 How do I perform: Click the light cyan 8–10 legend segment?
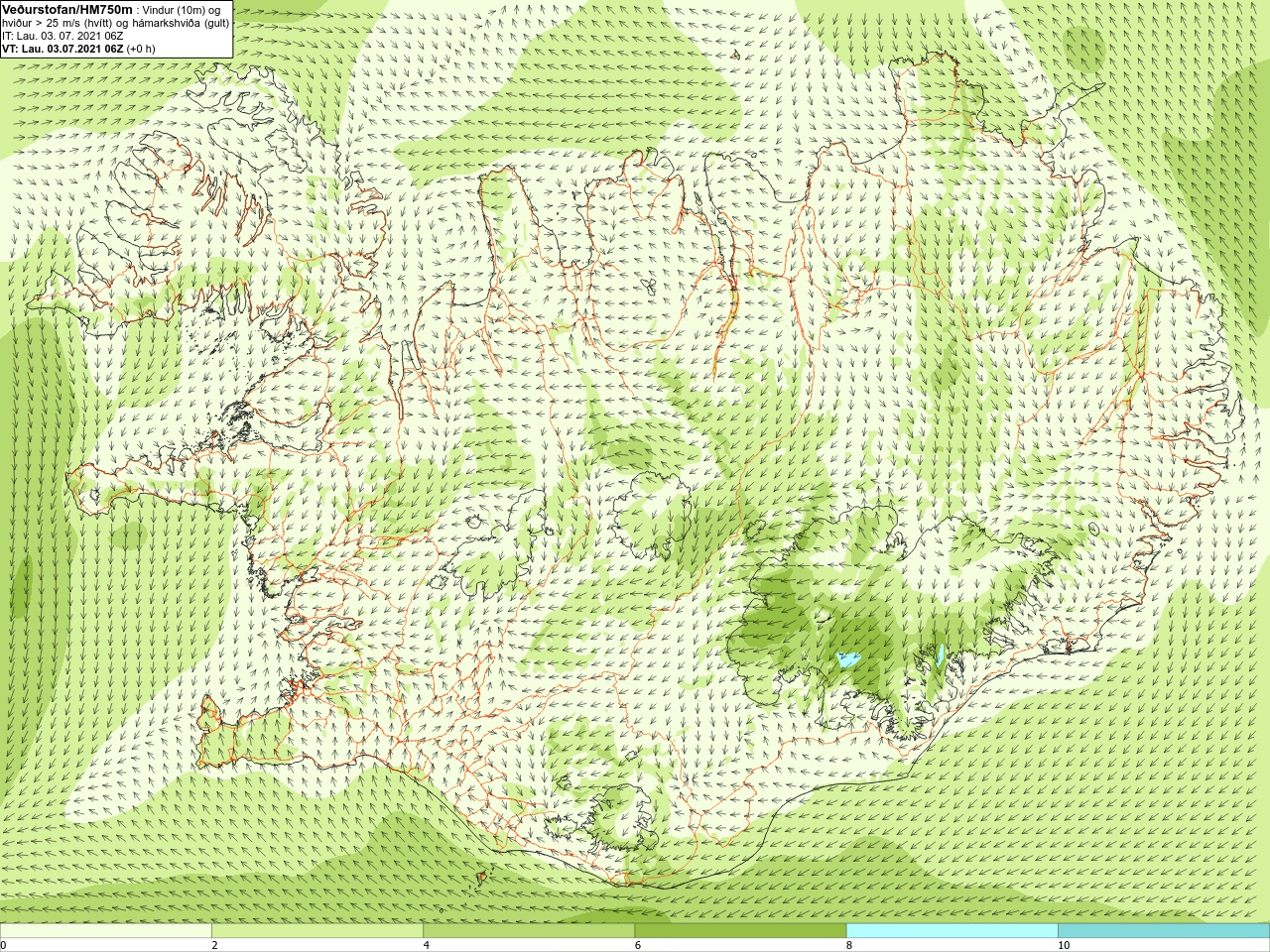[952, 931]
